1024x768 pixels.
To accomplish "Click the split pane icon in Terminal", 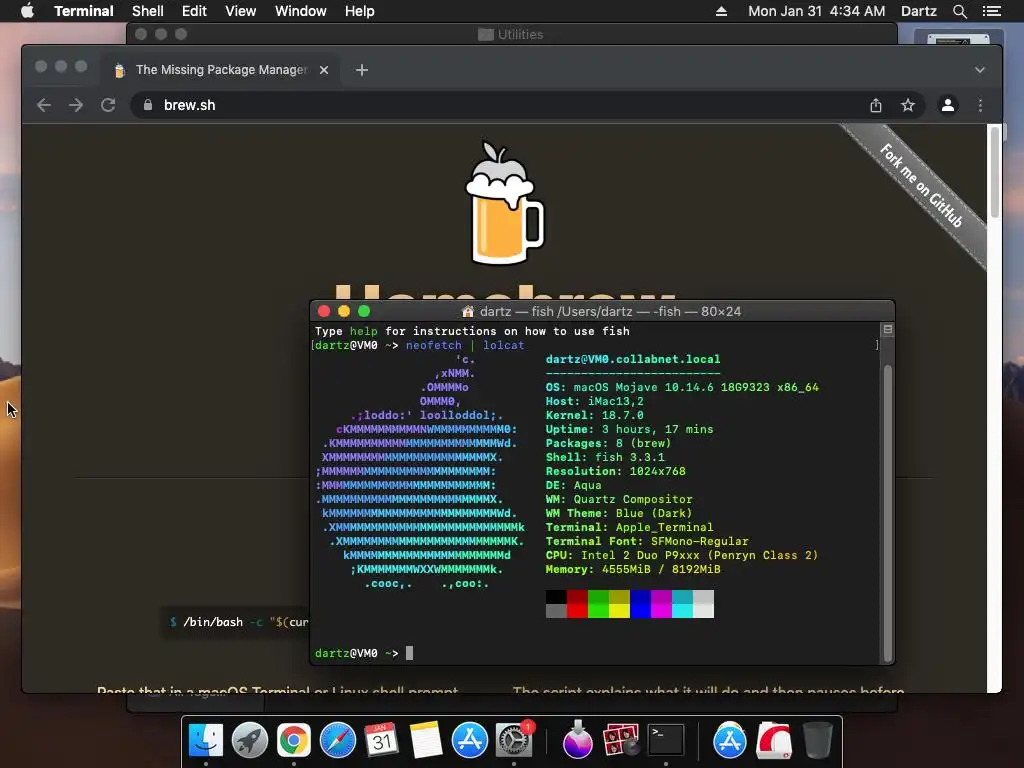I will point(888,329).
